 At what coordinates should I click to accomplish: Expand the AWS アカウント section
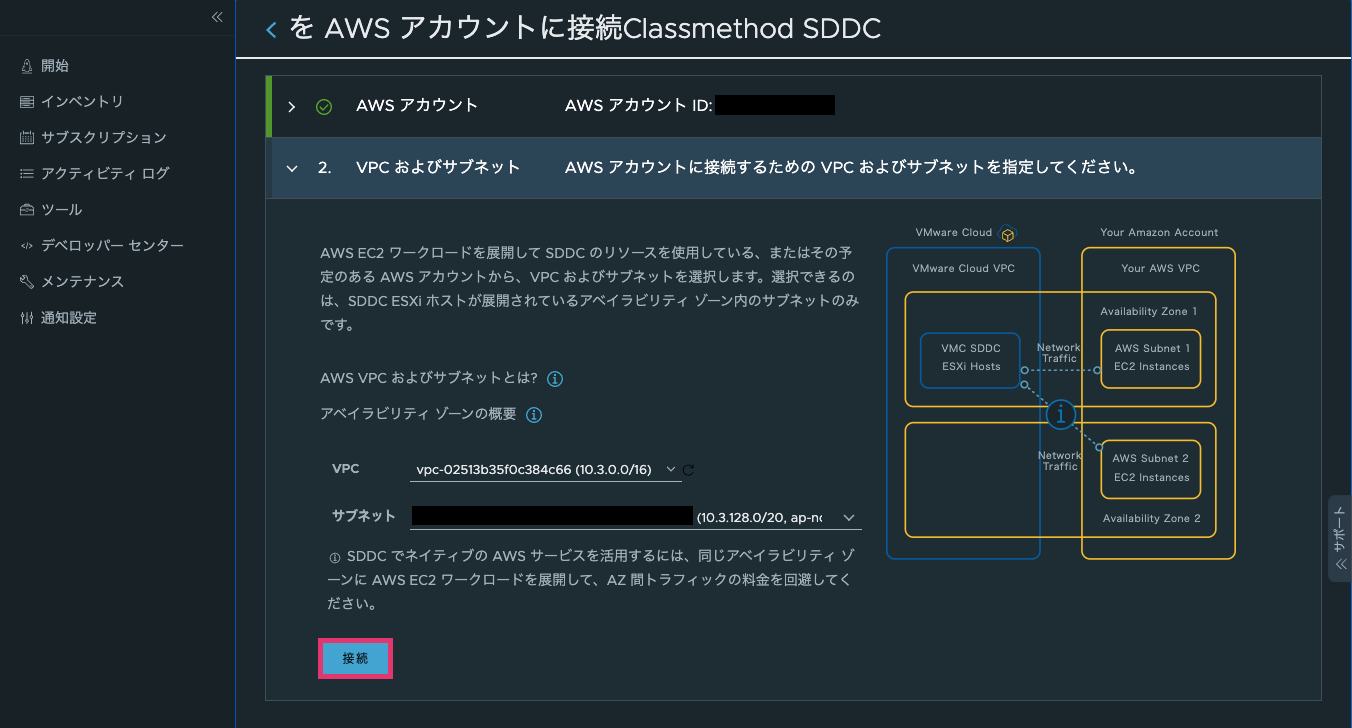pyautogui.click(x=291, y=105)
